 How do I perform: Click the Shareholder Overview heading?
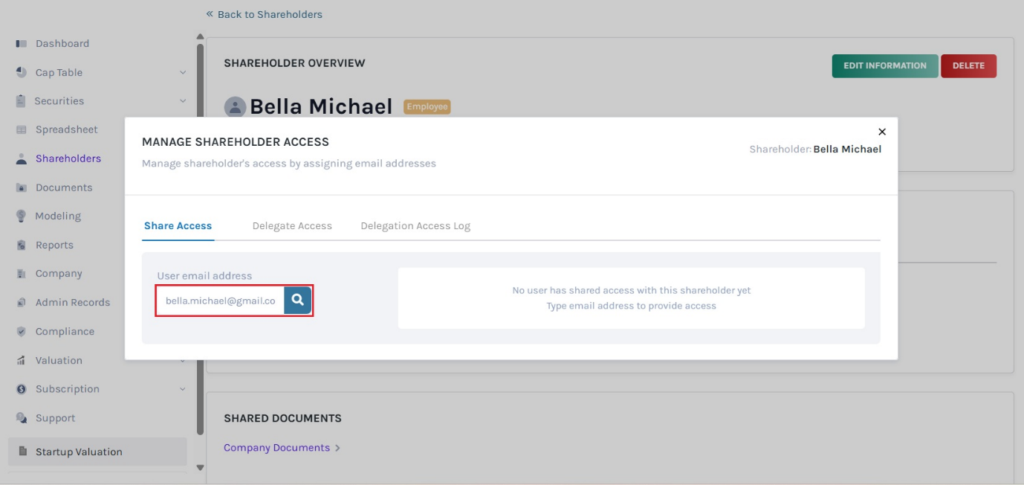point(295,63)
